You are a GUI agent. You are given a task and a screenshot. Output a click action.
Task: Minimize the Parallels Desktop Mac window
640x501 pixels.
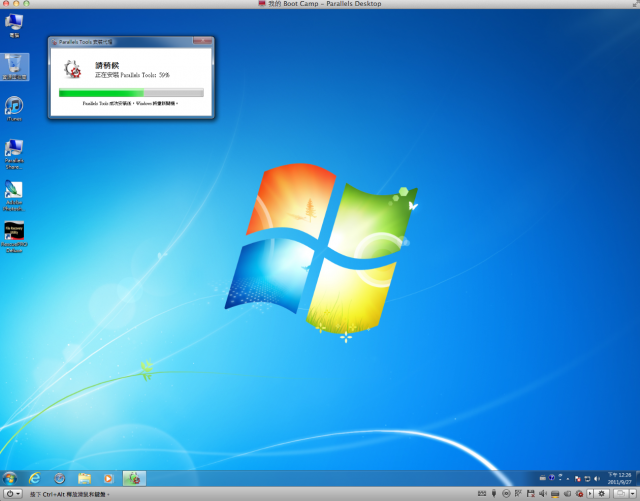coord(16,3)
